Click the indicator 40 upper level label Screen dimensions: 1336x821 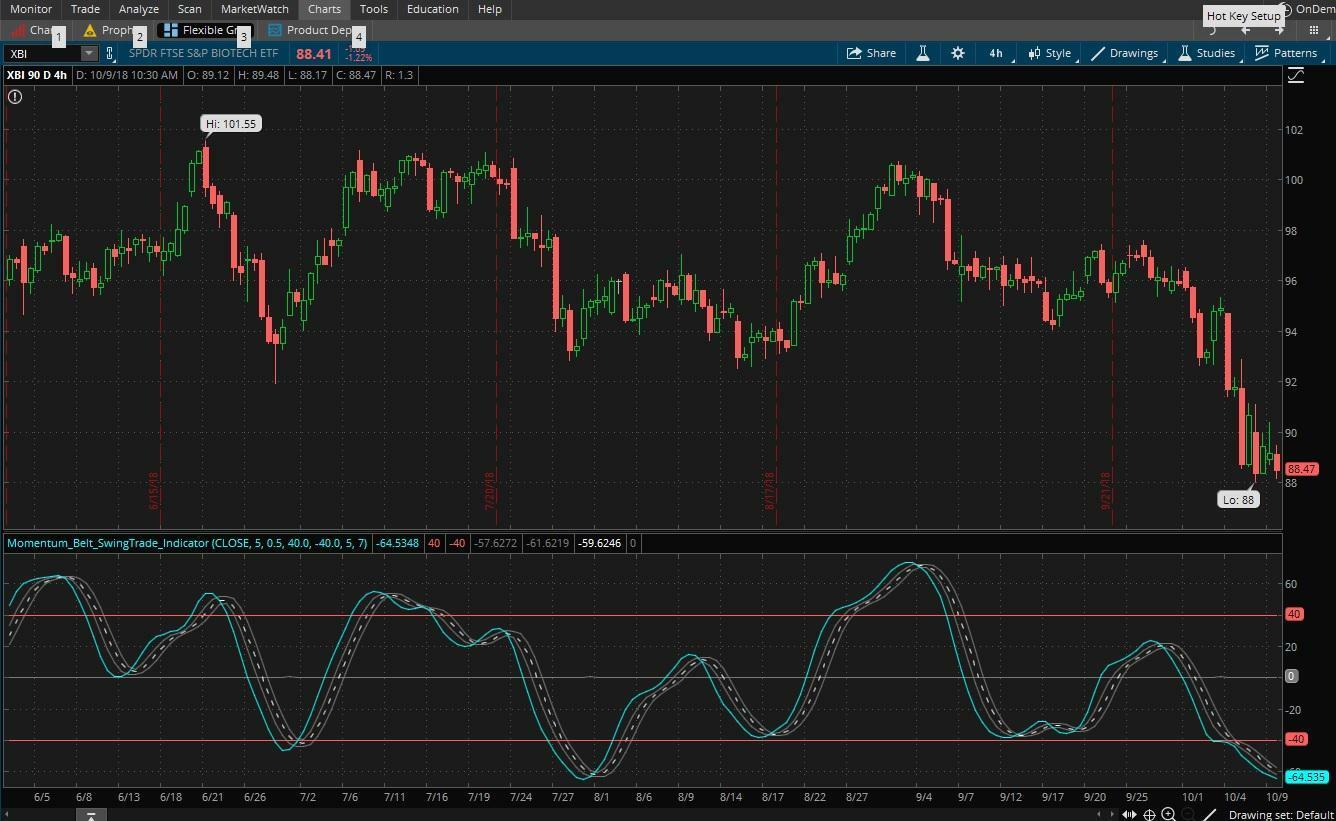(x=1294, y=614)
